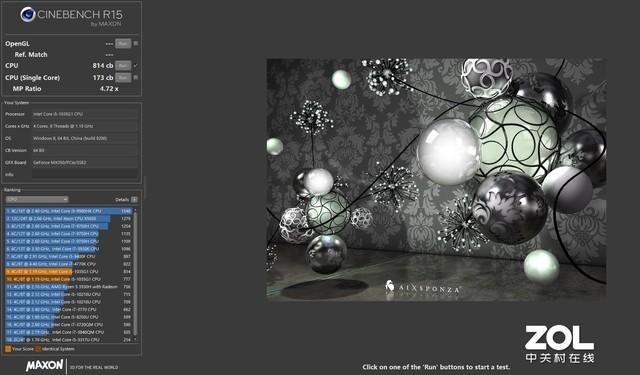Click the Cinebench R15 logo icon
Image resolution: width=640 pixels, height=375 pixels.
(x=28, y=15)
